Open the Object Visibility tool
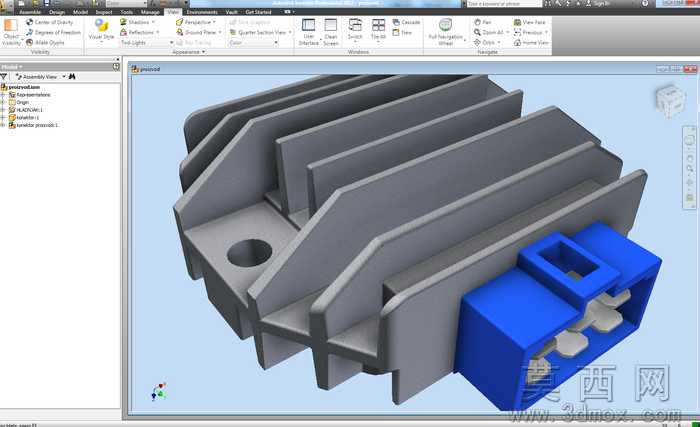This screenshot has height=427, width=700. (x=11, y=31)
